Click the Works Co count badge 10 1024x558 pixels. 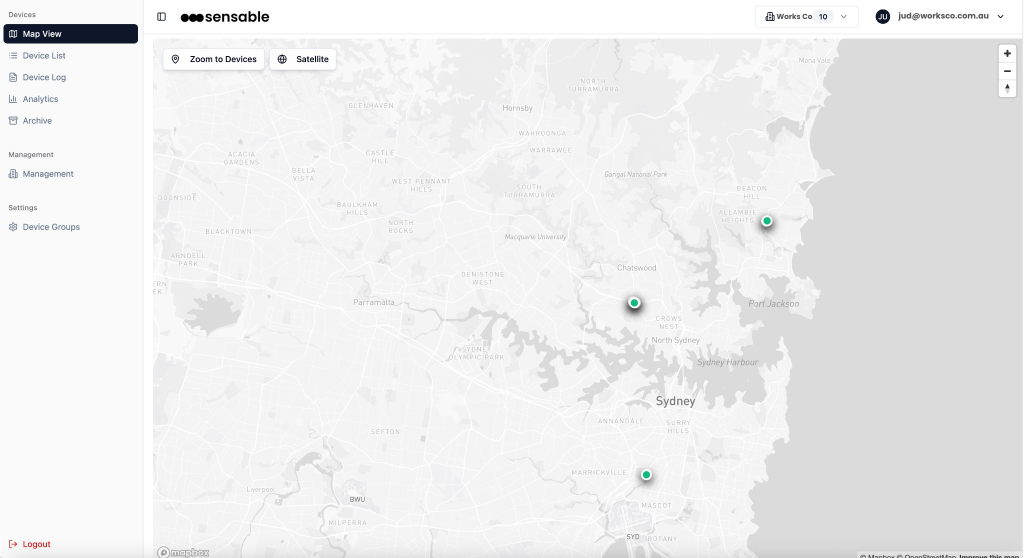(823, 16)
